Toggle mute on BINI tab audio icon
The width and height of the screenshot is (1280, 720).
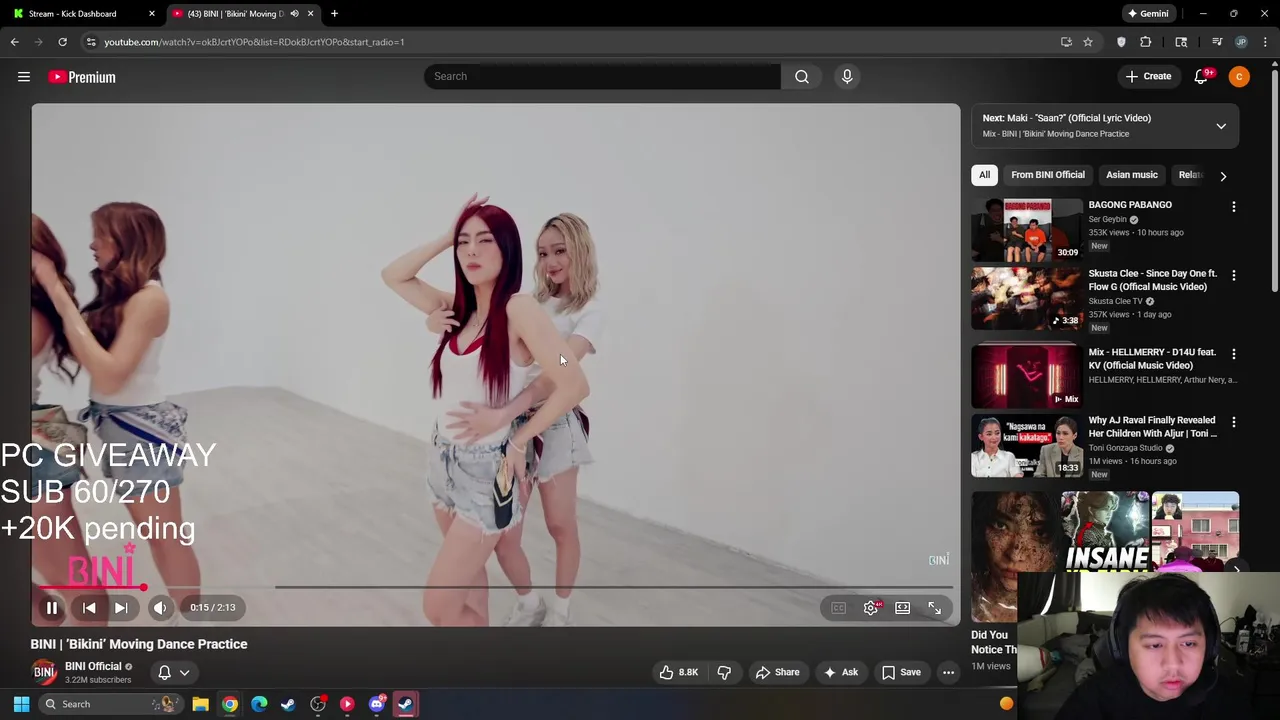[x=294, y=14]
